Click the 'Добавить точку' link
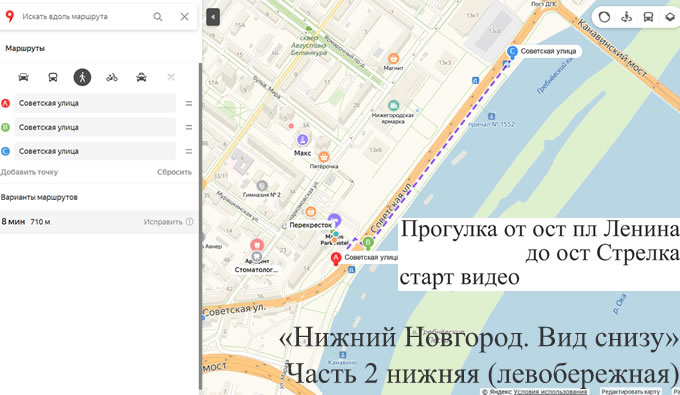680x395 pixels. 29,172
